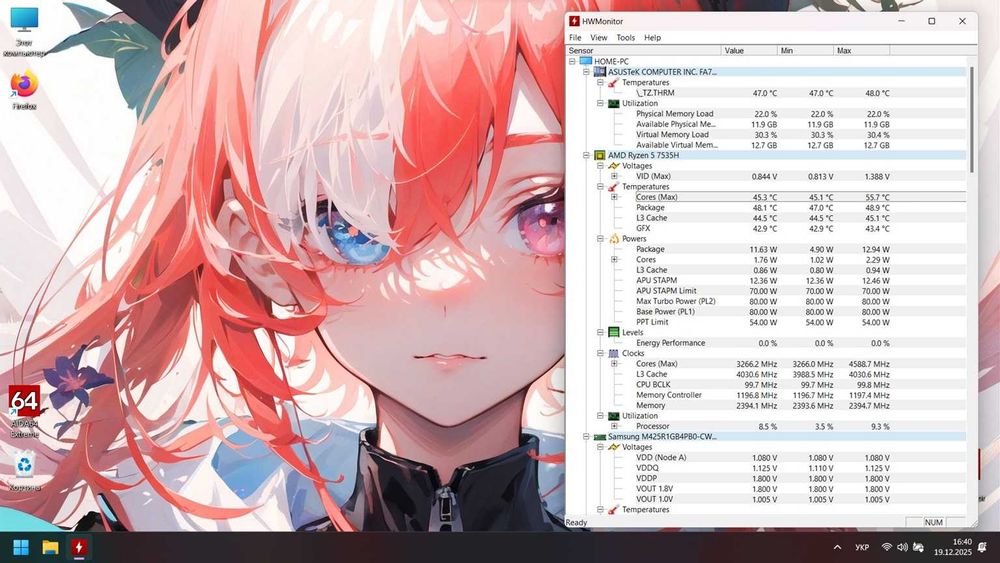
Task: Open the volume speaker tray icon
Action: coord(902,547)
